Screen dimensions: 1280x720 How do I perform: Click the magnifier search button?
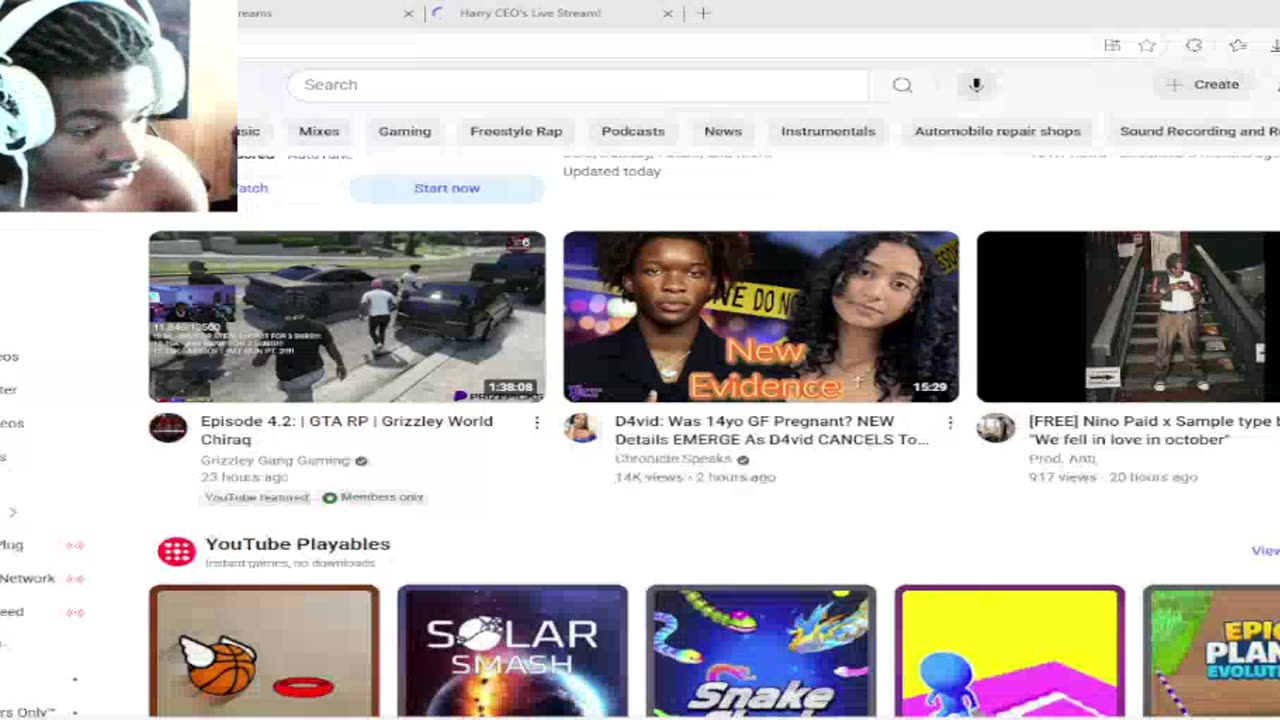point(902,85)
